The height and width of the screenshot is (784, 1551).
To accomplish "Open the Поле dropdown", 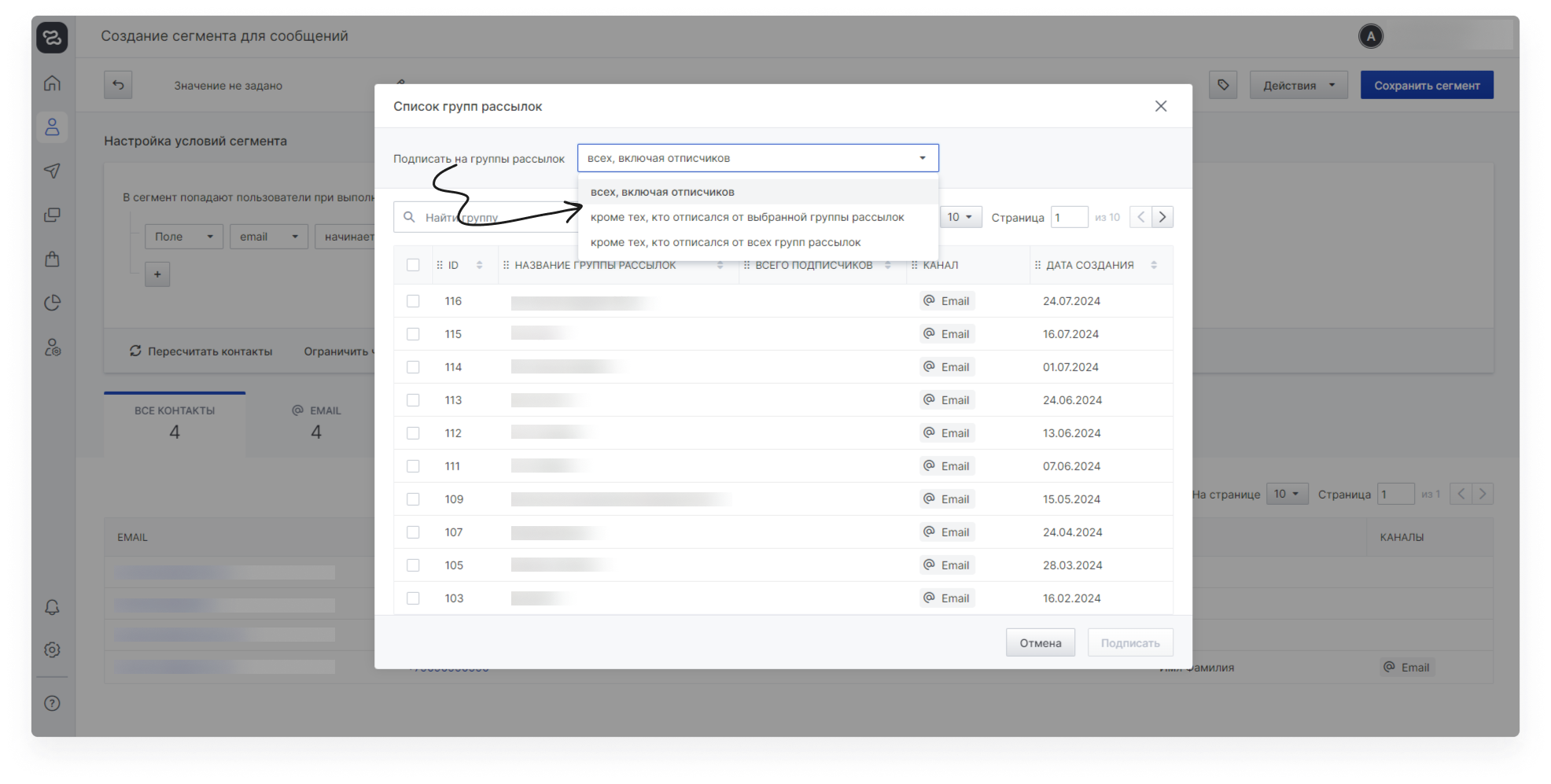I will click(184, 237).
